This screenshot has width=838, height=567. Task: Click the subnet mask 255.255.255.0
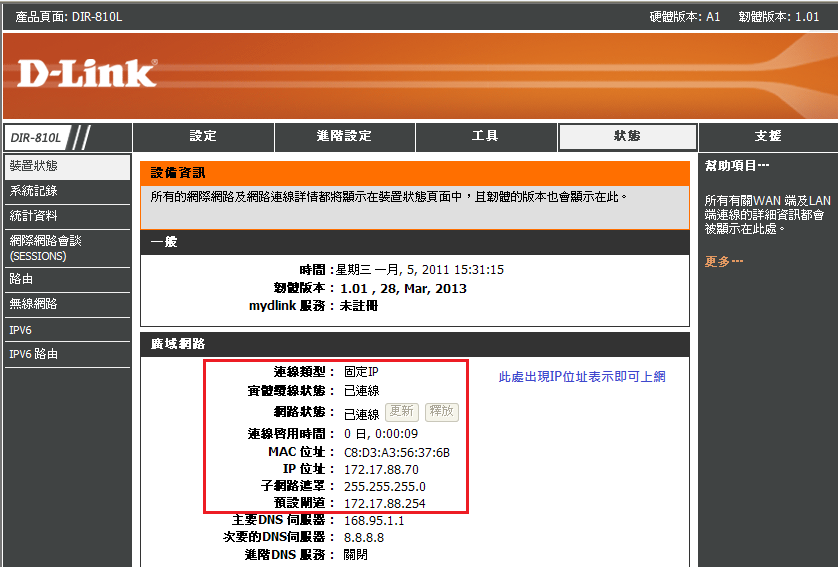[385, 487]
